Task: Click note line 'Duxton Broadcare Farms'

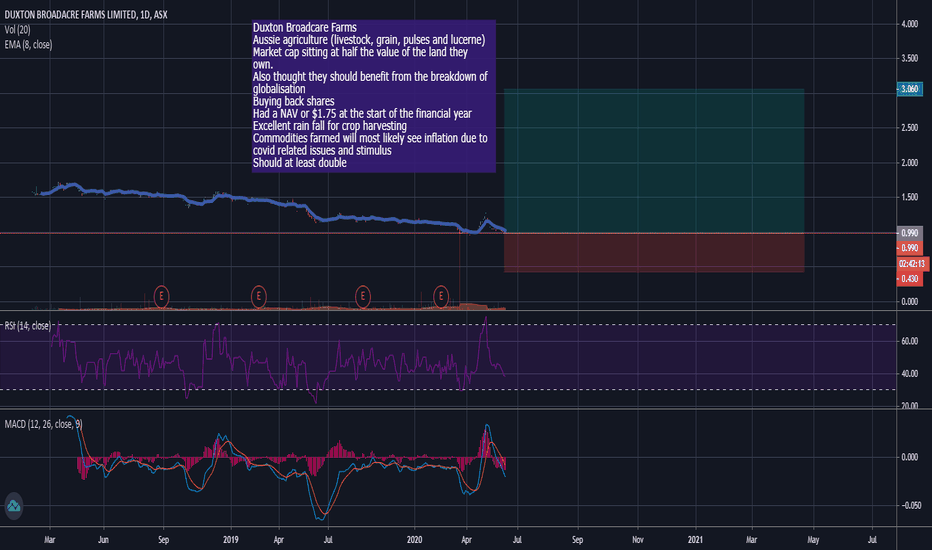Action: 304,27
